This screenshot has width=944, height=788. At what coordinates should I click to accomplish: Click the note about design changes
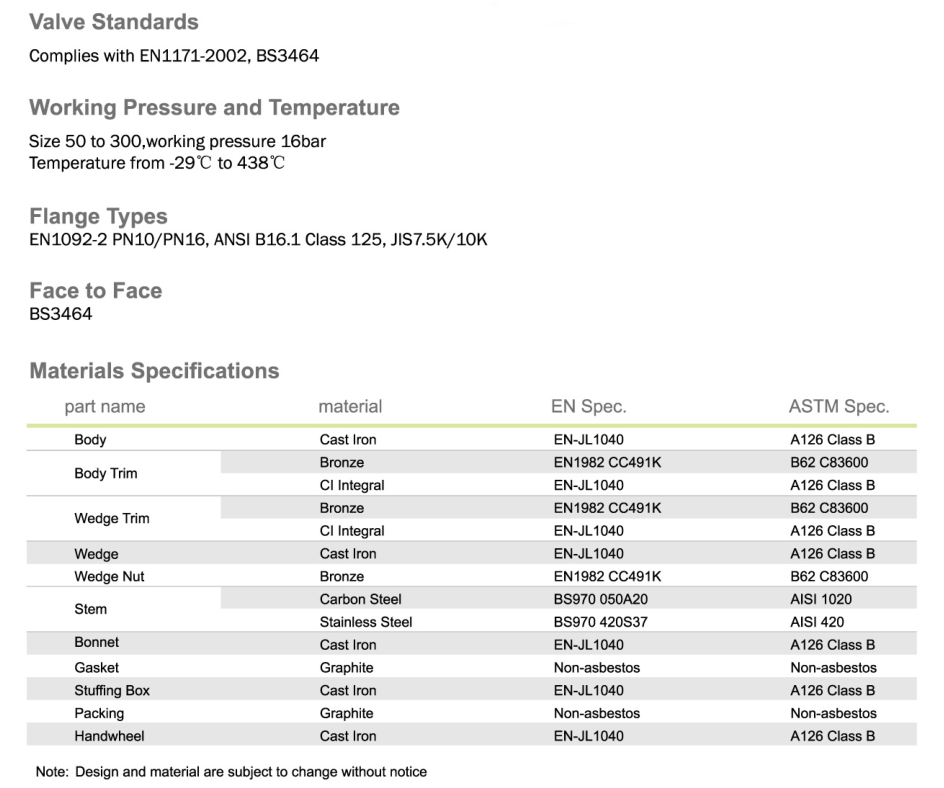click(x=231, y=772)
